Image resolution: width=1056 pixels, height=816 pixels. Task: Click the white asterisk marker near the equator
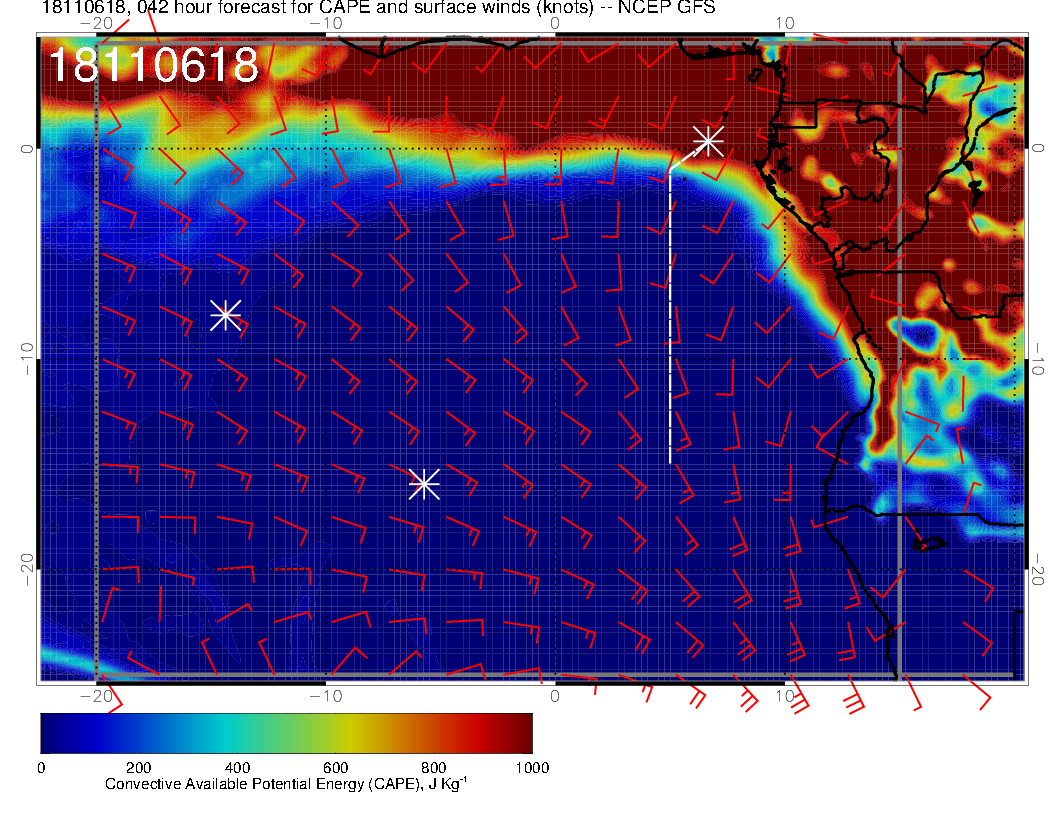708,140
